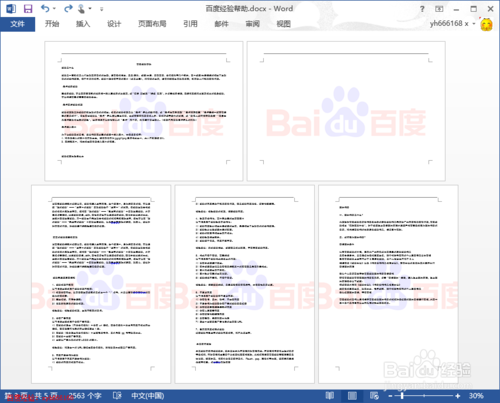Save the document with the floppy disk icon
Image resolution: width=500 pixels, height=403 pixels.
point(28,9)
